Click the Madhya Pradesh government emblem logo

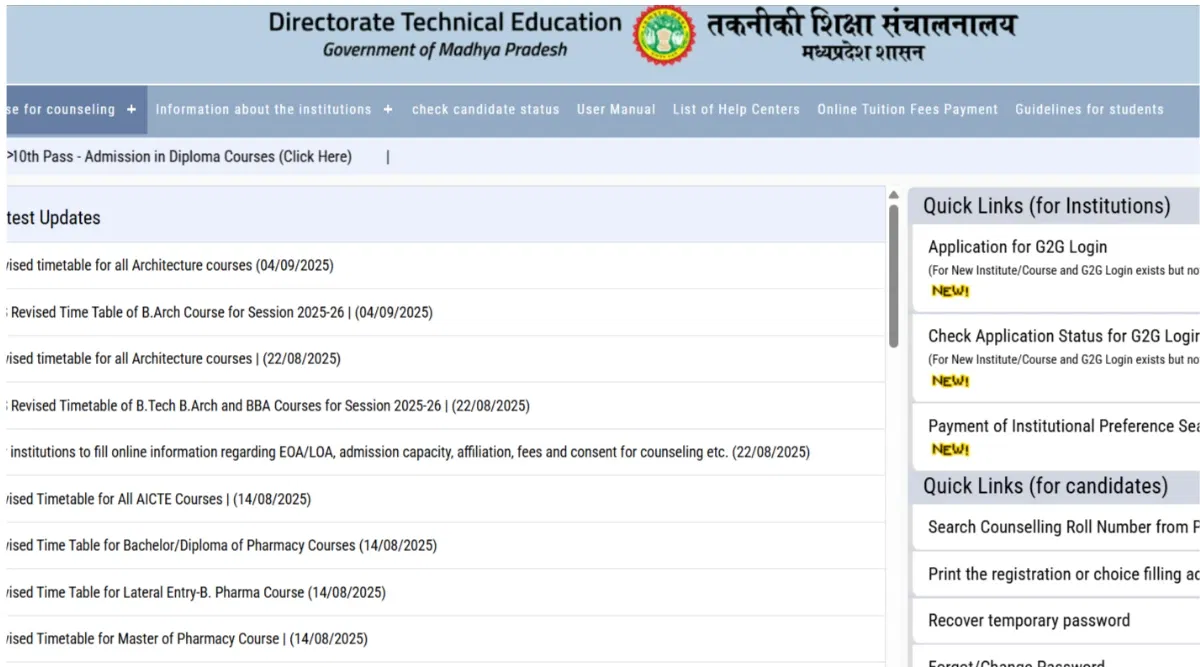click(664, 36)
